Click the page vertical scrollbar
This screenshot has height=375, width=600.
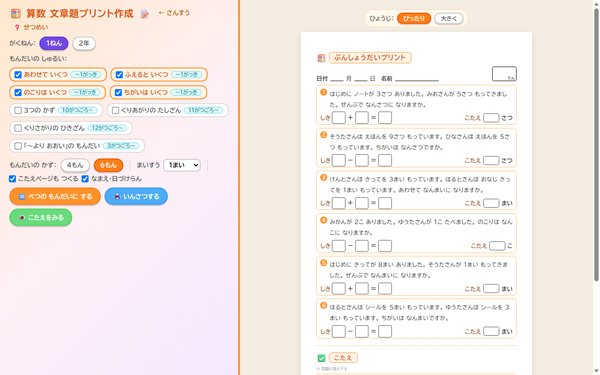(596, 145)
